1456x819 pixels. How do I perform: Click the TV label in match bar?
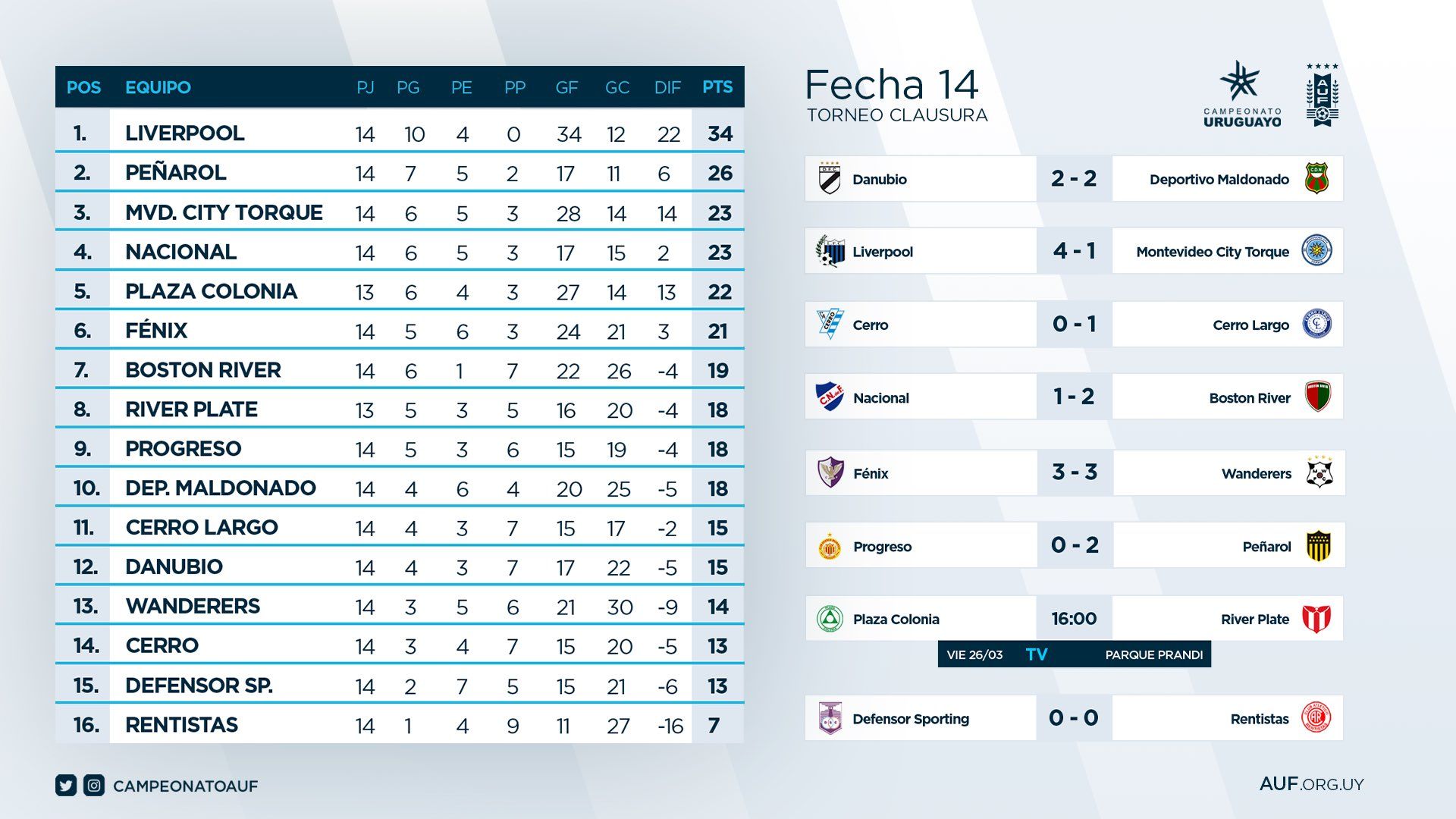point(1036,654)
